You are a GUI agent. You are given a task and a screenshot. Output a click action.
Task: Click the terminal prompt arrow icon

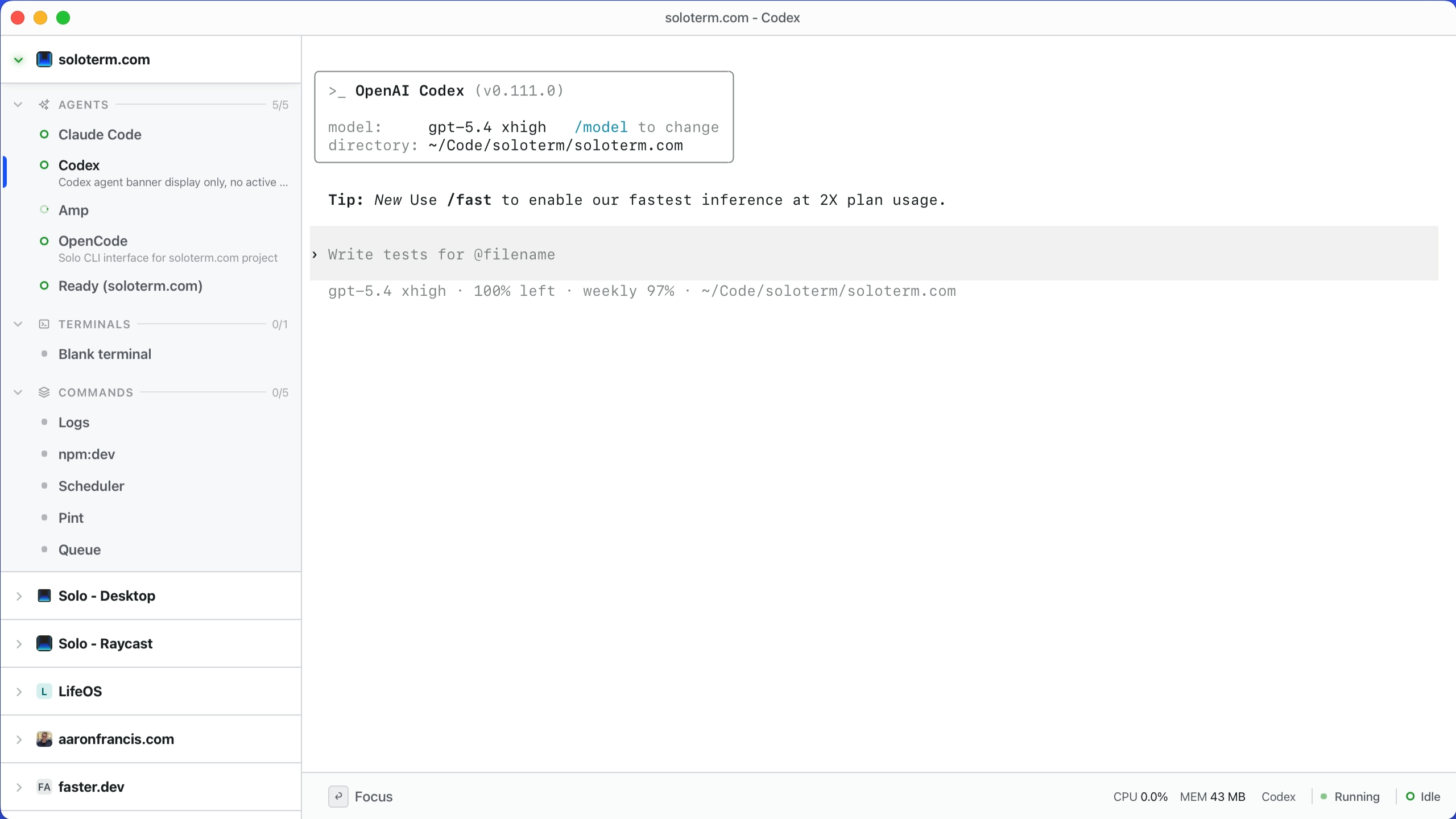[315, 254]
